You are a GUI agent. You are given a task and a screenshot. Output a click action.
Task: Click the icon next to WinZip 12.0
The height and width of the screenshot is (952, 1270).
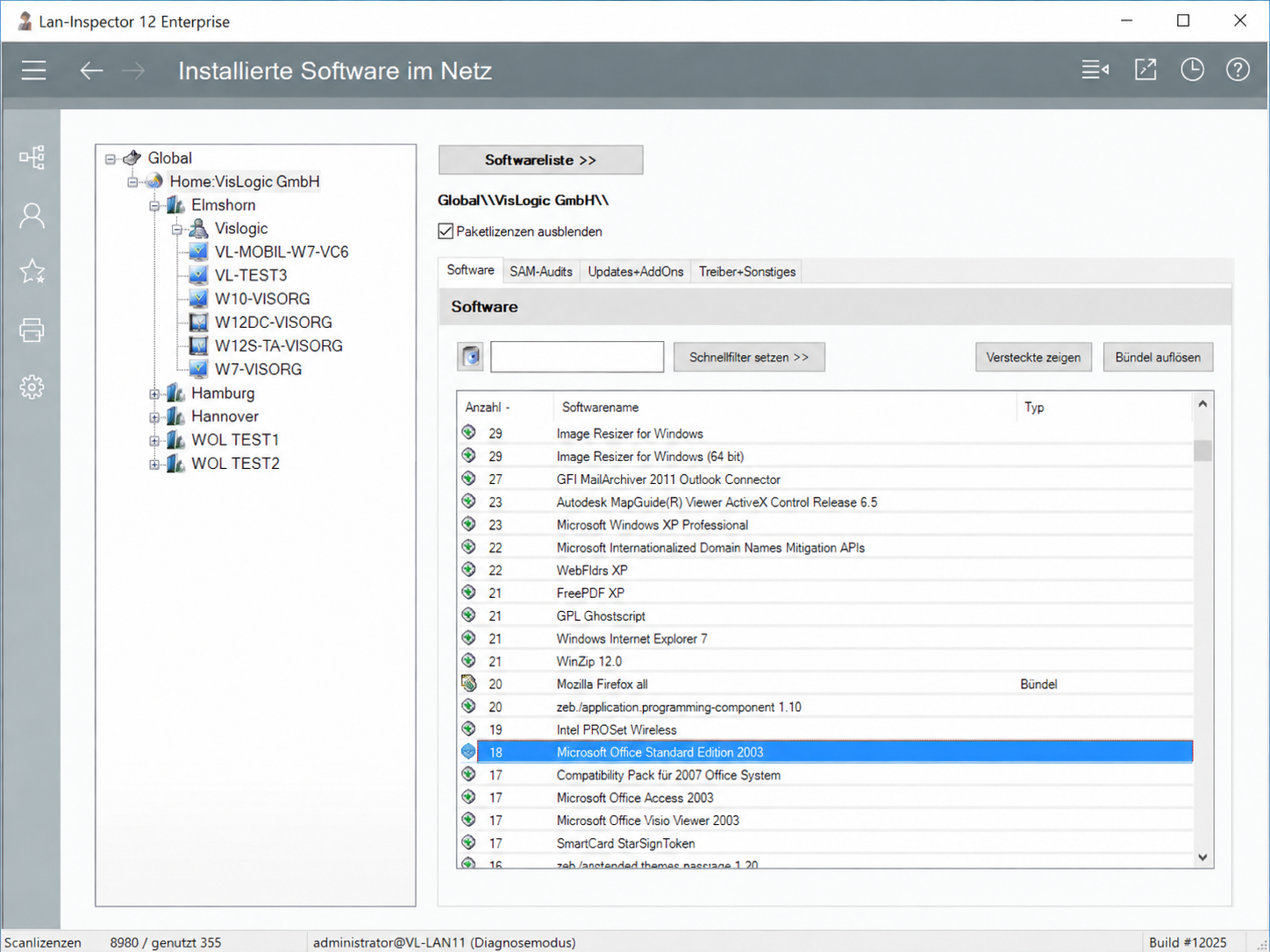[469, 660]
